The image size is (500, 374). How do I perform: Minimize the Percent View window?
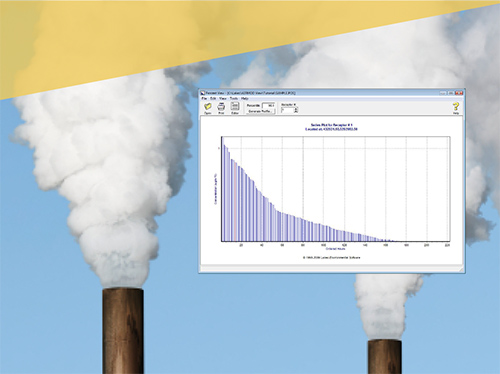coord(443,93)
